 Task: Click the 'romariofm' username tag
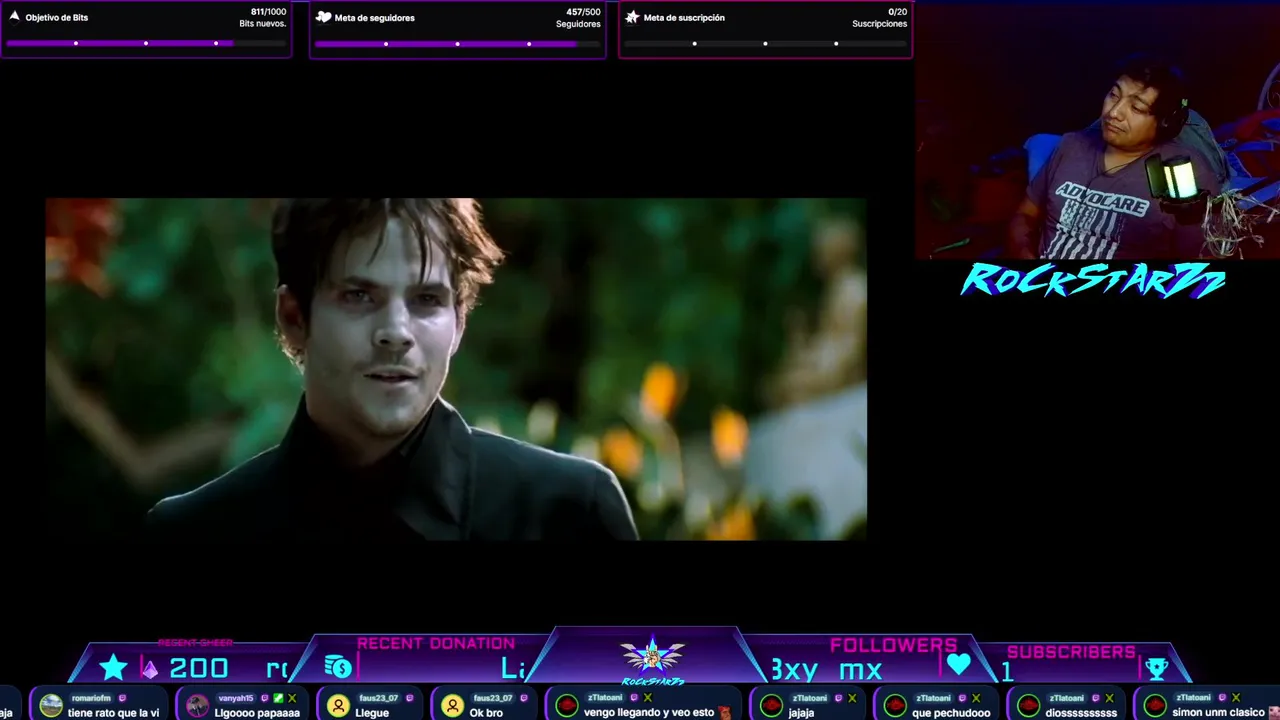[91, 698]
